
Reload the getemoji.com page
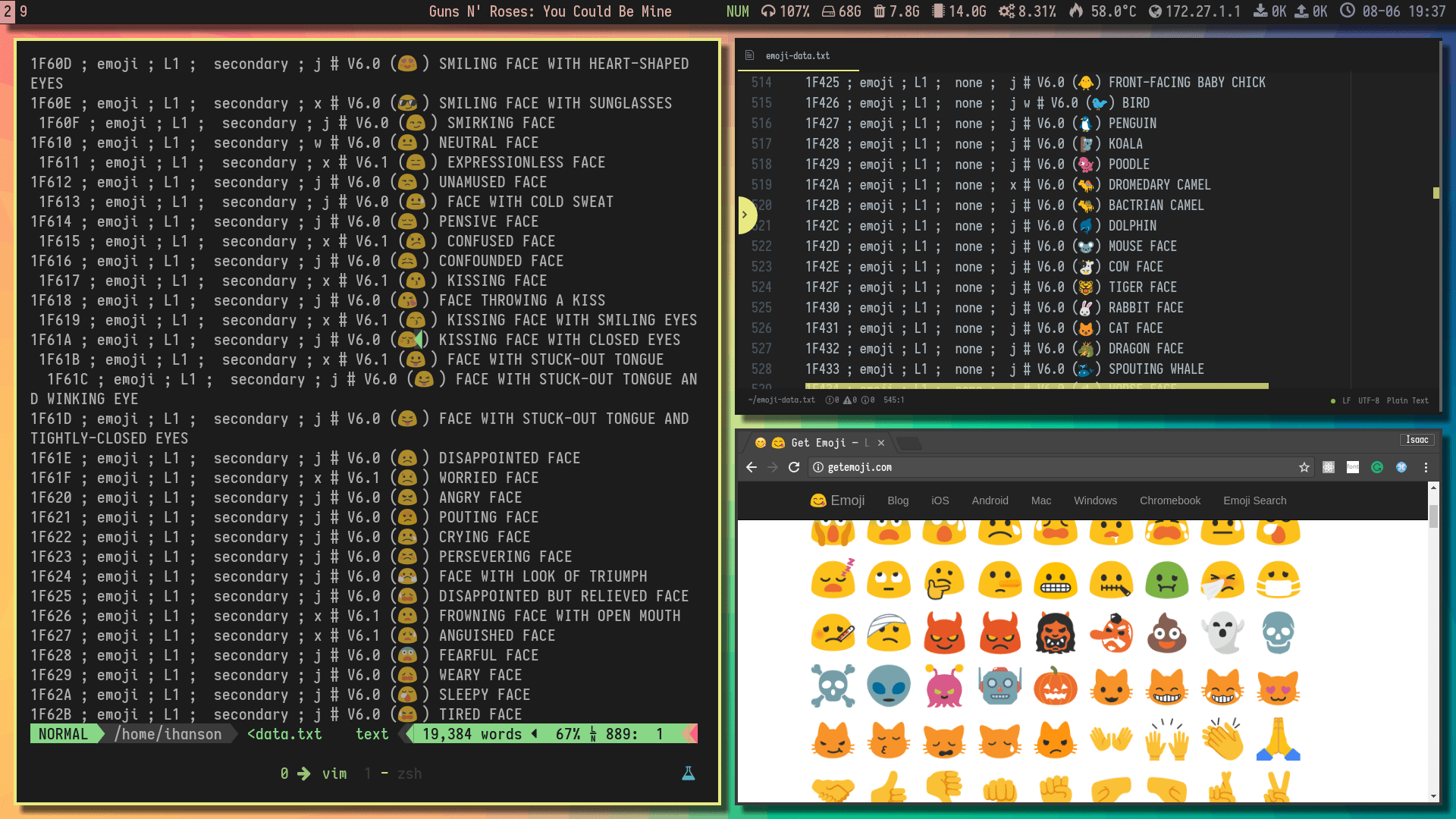794,467
